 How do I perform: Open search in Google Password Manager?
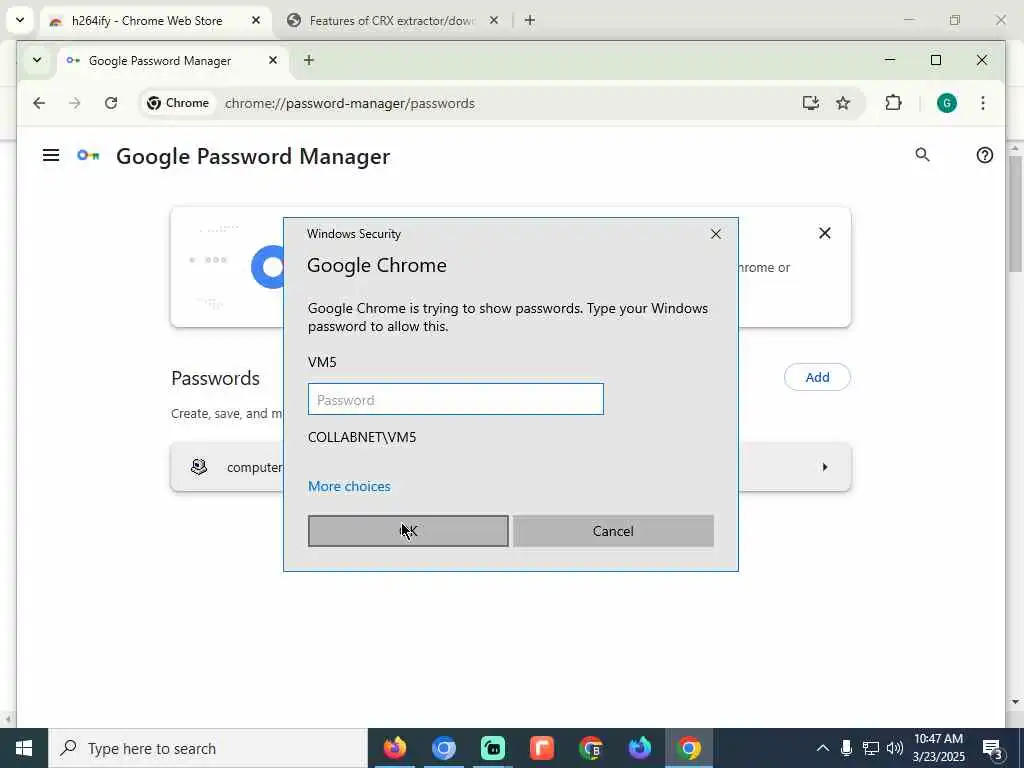tap(922, 155)
